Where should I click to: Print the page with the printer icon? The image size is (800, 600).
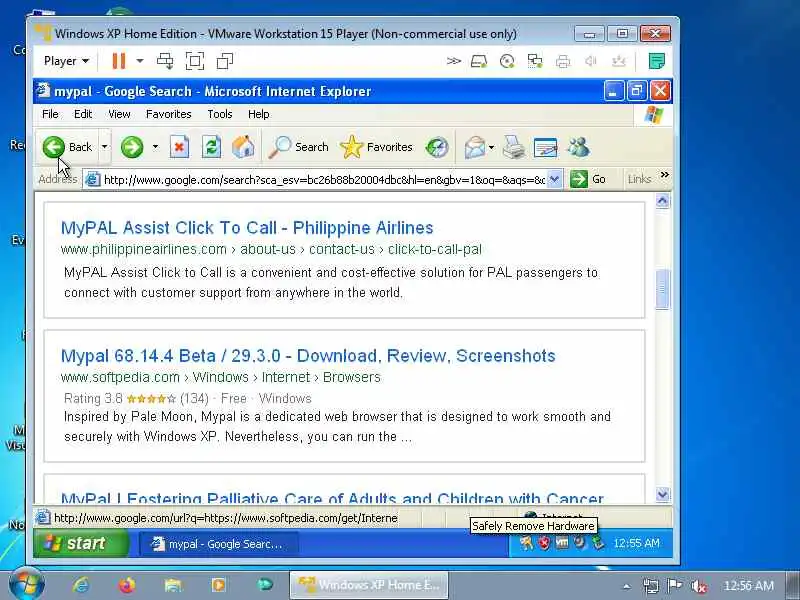[x=514, y=147]
